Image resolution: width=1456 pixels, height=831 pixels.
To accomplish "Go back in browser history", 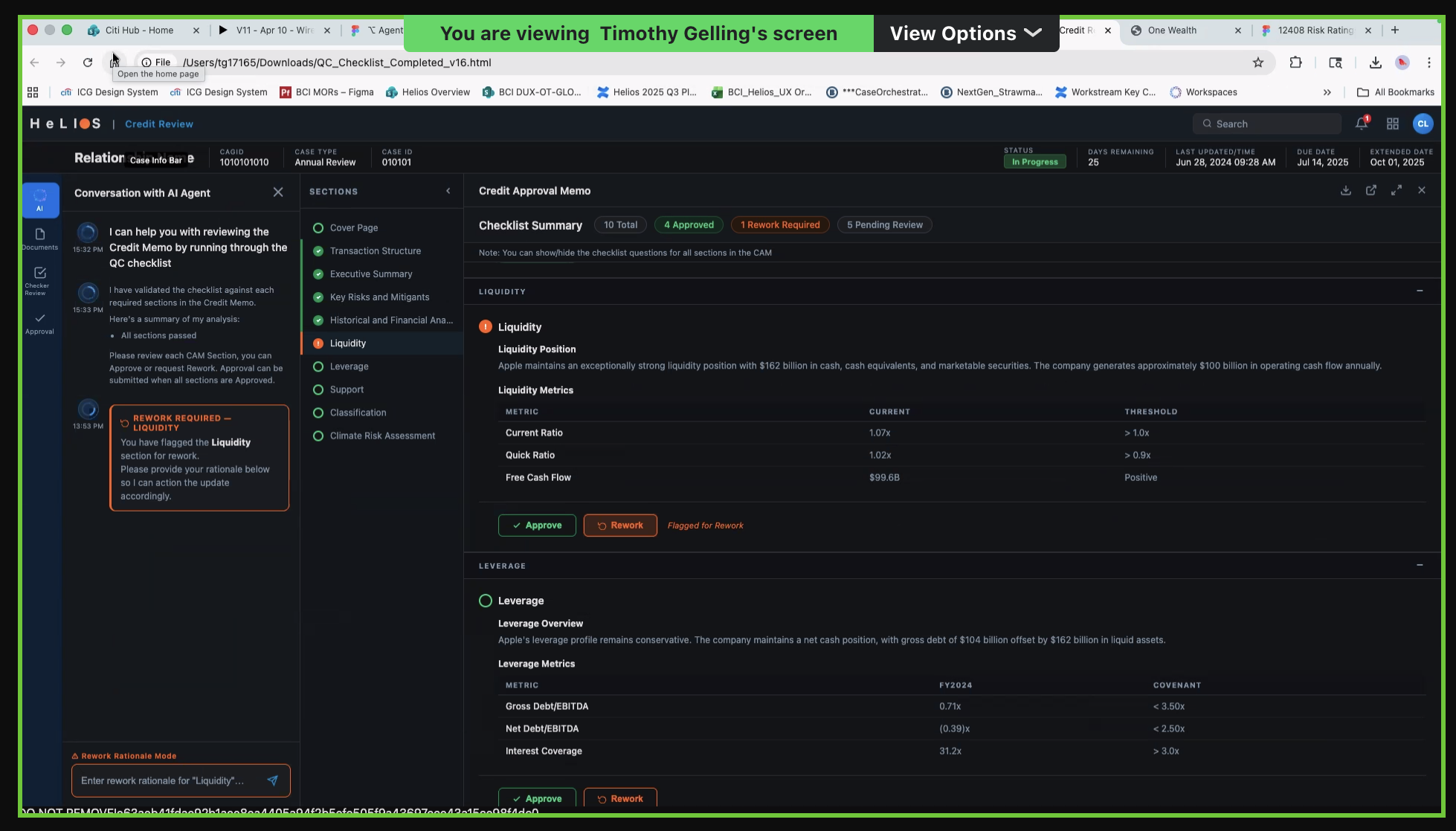I will tap(34, 62).
